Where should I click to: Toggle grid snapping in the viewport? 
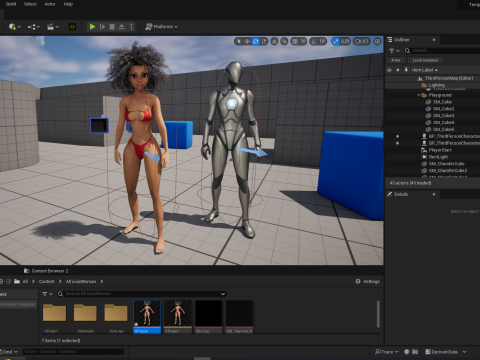pos(295,41)
